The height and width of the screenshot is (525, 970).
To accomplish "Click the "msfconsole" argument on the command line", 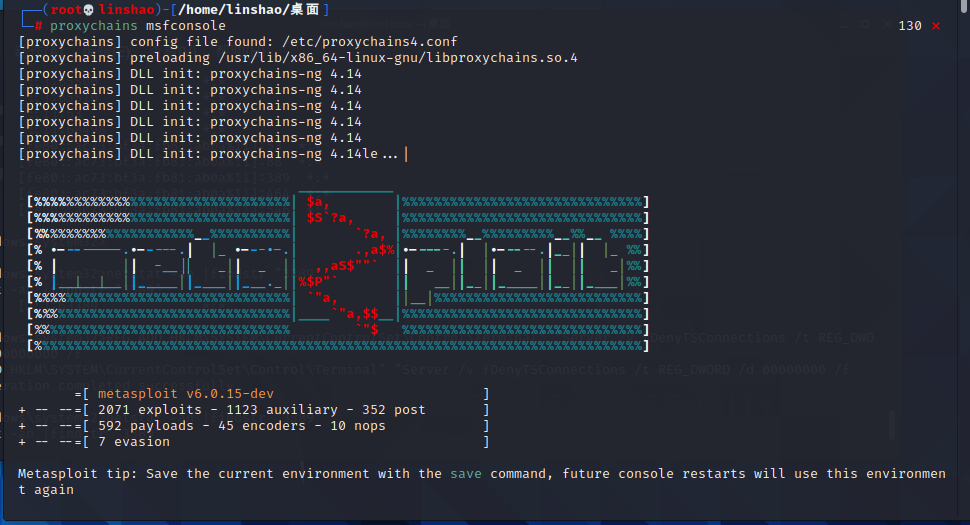I will tap(186, 26).
